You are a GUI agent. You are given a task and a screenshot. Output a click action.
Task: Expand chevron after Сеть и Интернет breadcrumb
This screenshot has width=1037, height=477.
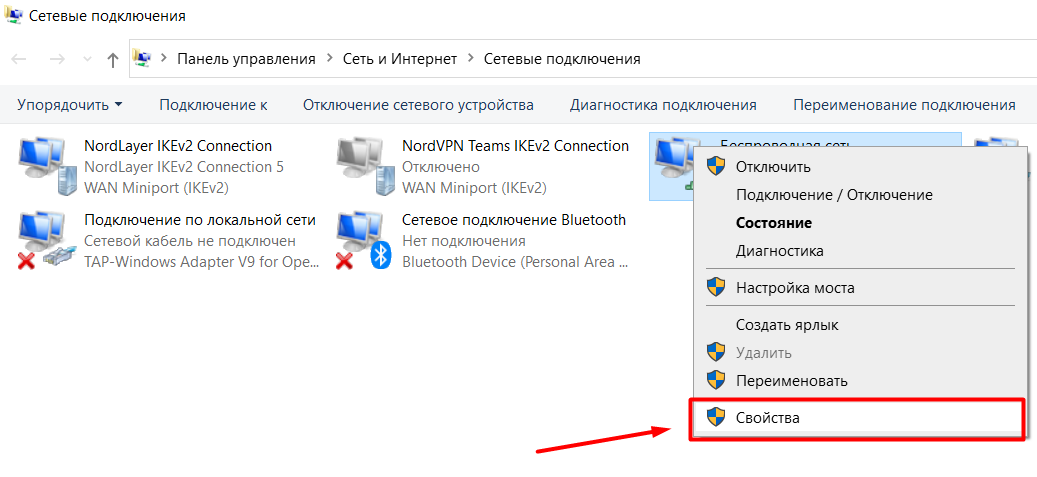[470, 59]
